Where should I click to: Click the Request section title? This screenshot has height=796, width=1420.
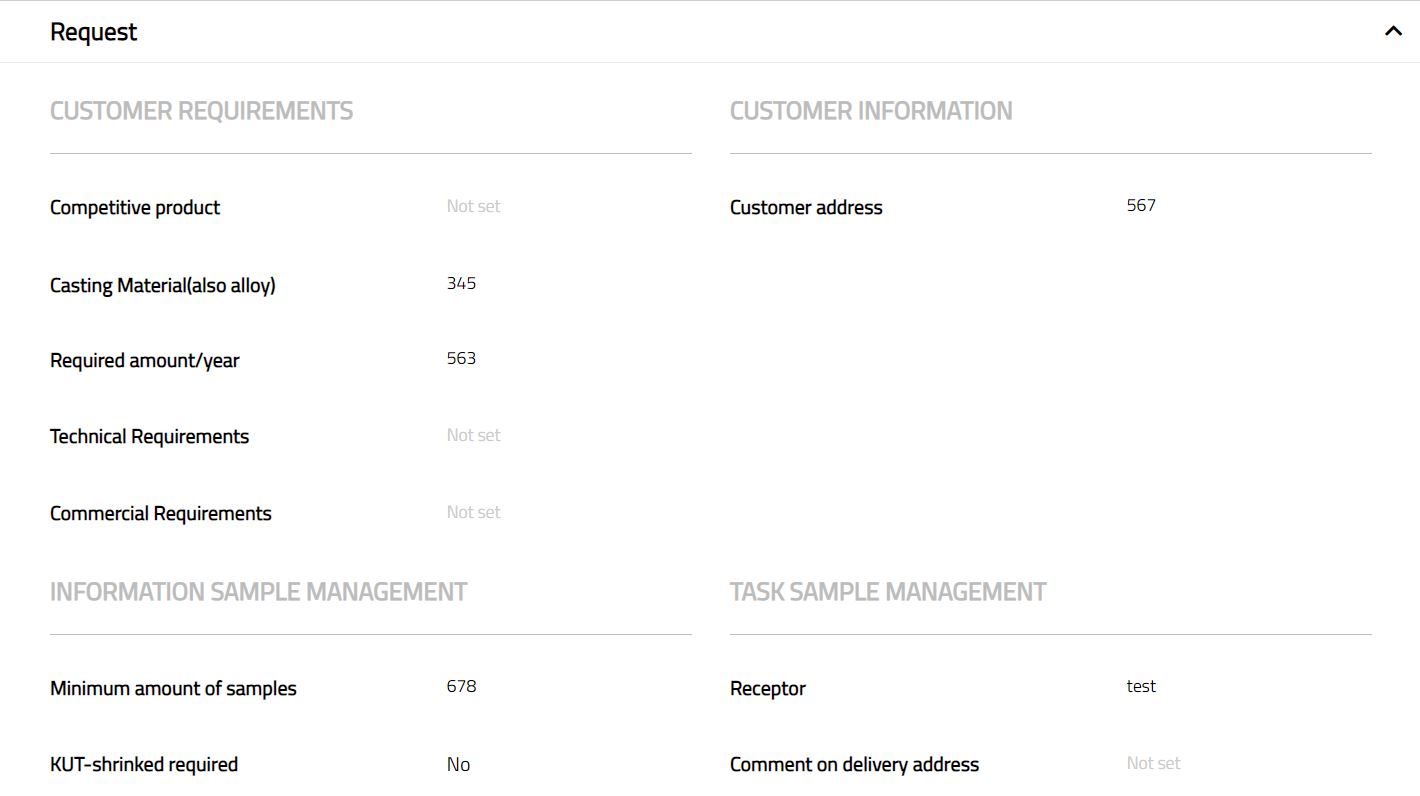[x=94, y=32]
